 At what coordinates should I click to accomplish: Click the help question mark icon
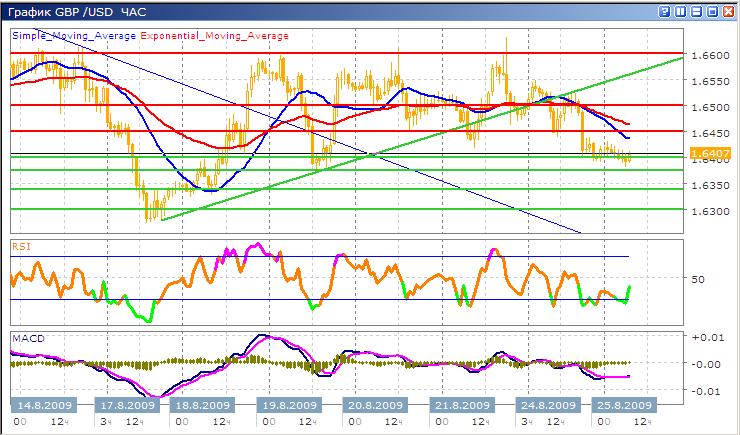667,11
